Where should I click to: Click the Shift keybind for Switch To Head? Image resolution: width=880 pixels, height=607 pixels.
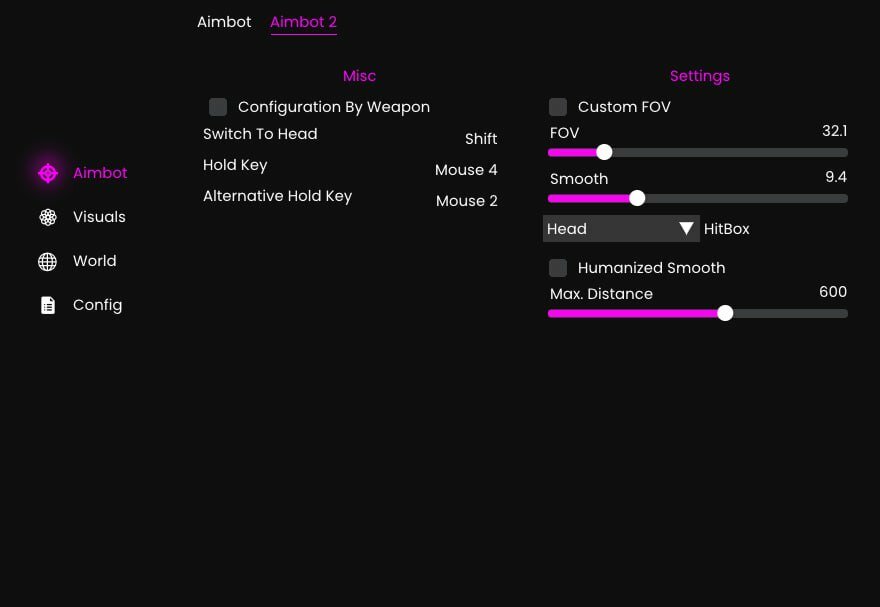click(481, 139)
